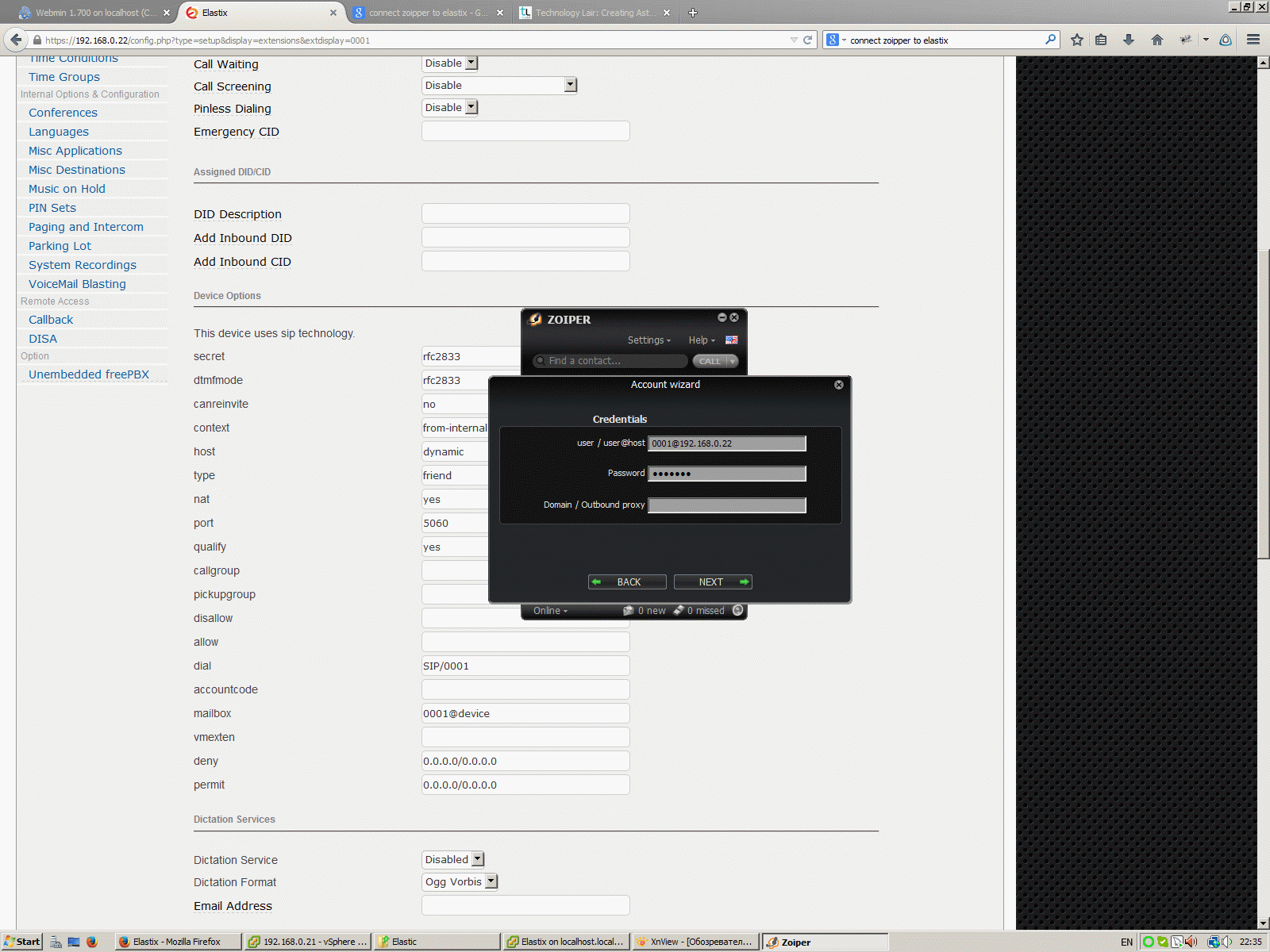Viewport: 1270px width, 952px height.
Task: Click the Emergency CID input field
Action: coord(525,131)
